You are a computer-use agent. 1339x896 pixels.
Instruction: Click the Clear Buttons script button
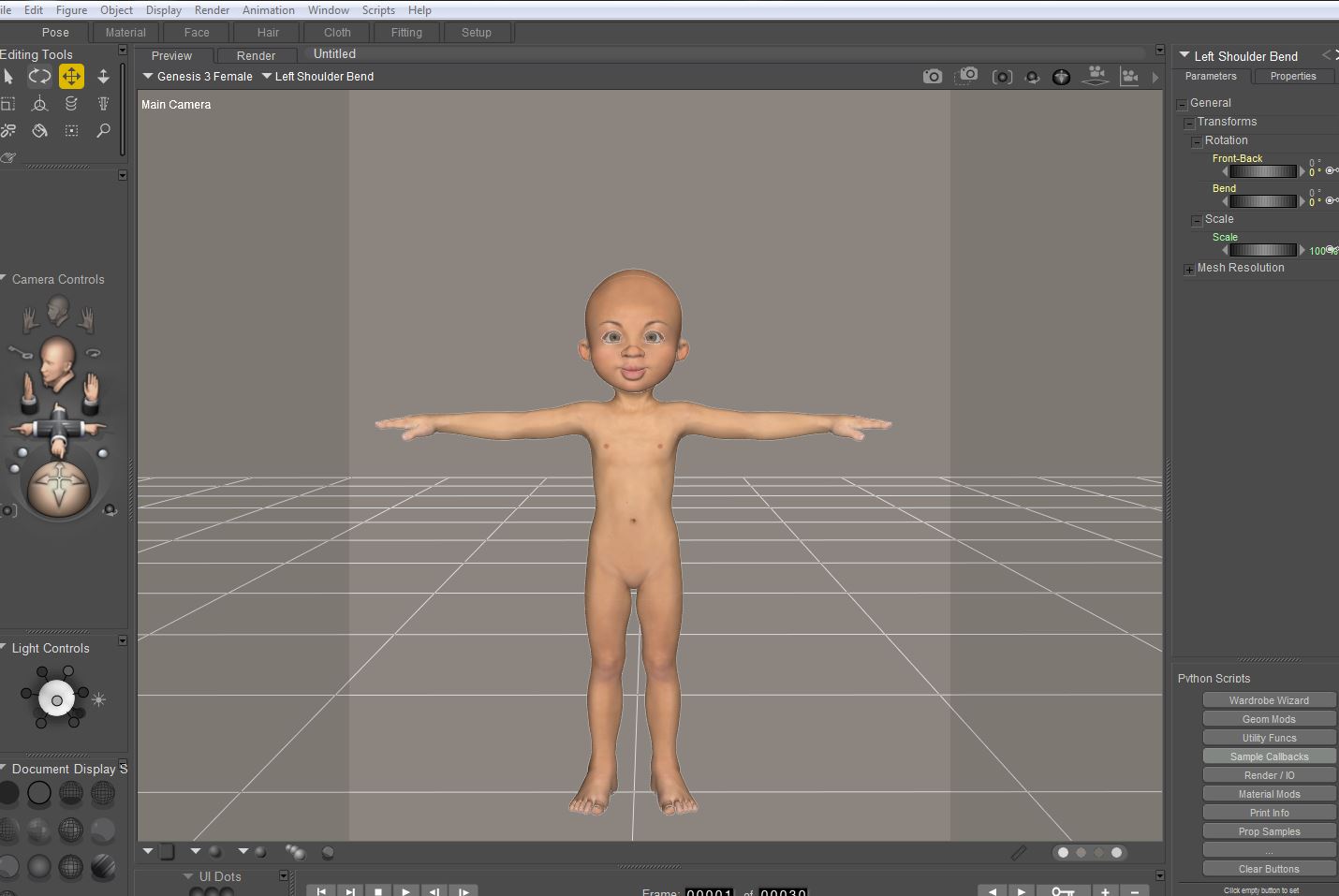1269,869
